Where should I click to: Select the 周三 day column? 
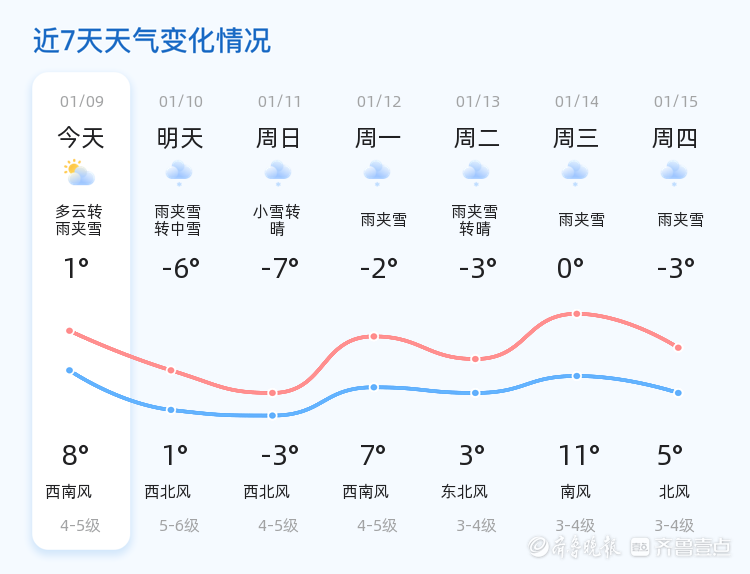576,137
